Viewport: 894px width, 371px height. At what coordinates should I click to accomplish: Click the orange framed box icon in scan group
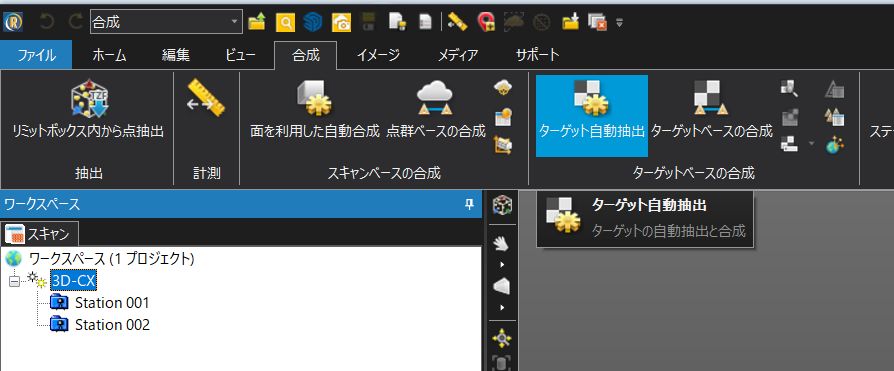coord(503,145)
